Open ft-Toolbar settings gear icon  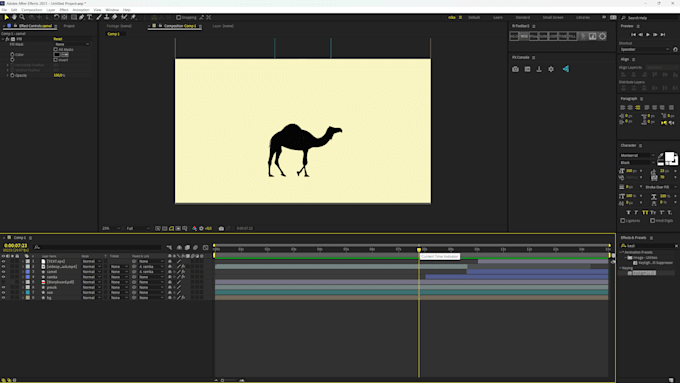602,36
